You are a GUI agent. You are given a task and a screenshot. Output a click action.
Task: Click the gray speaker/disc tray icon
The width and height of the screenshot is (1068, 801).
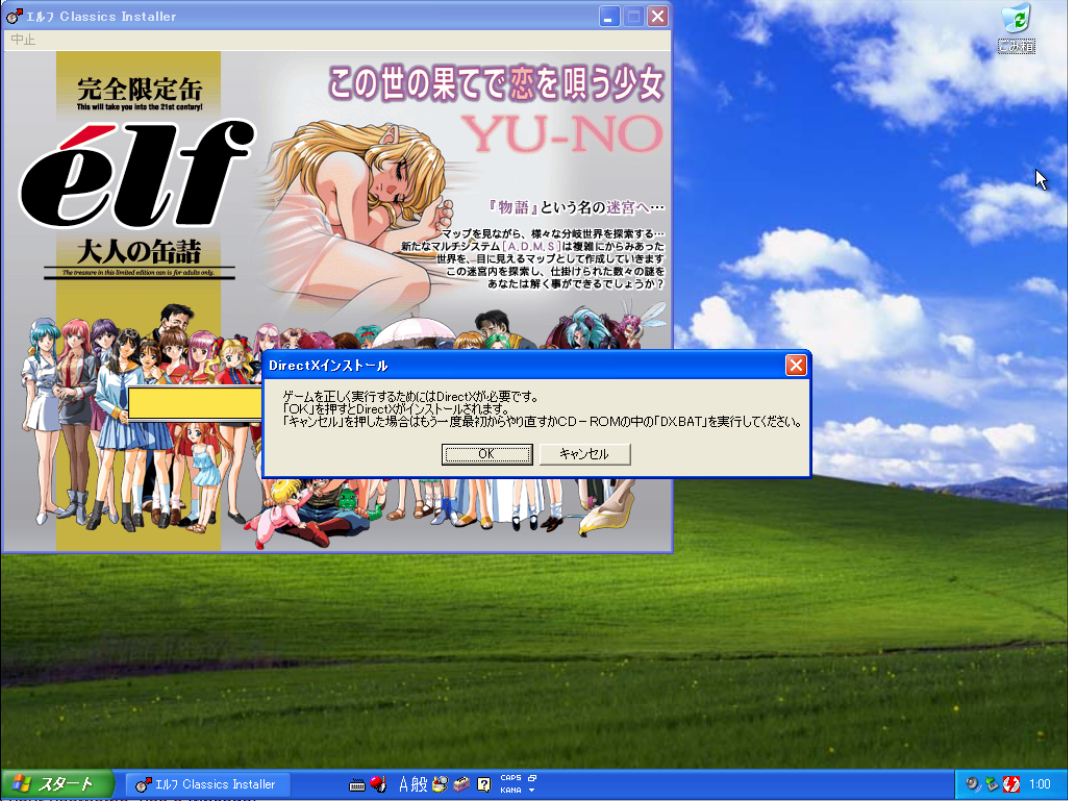point(972,784)
